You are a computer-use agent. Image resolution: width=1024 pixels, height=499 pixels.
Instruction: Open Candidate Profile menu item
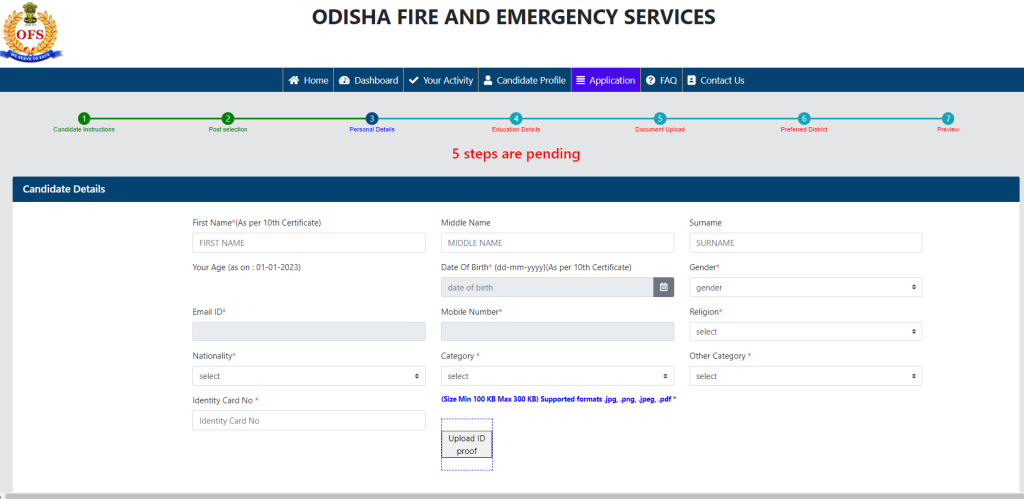[x=524, y=80]
